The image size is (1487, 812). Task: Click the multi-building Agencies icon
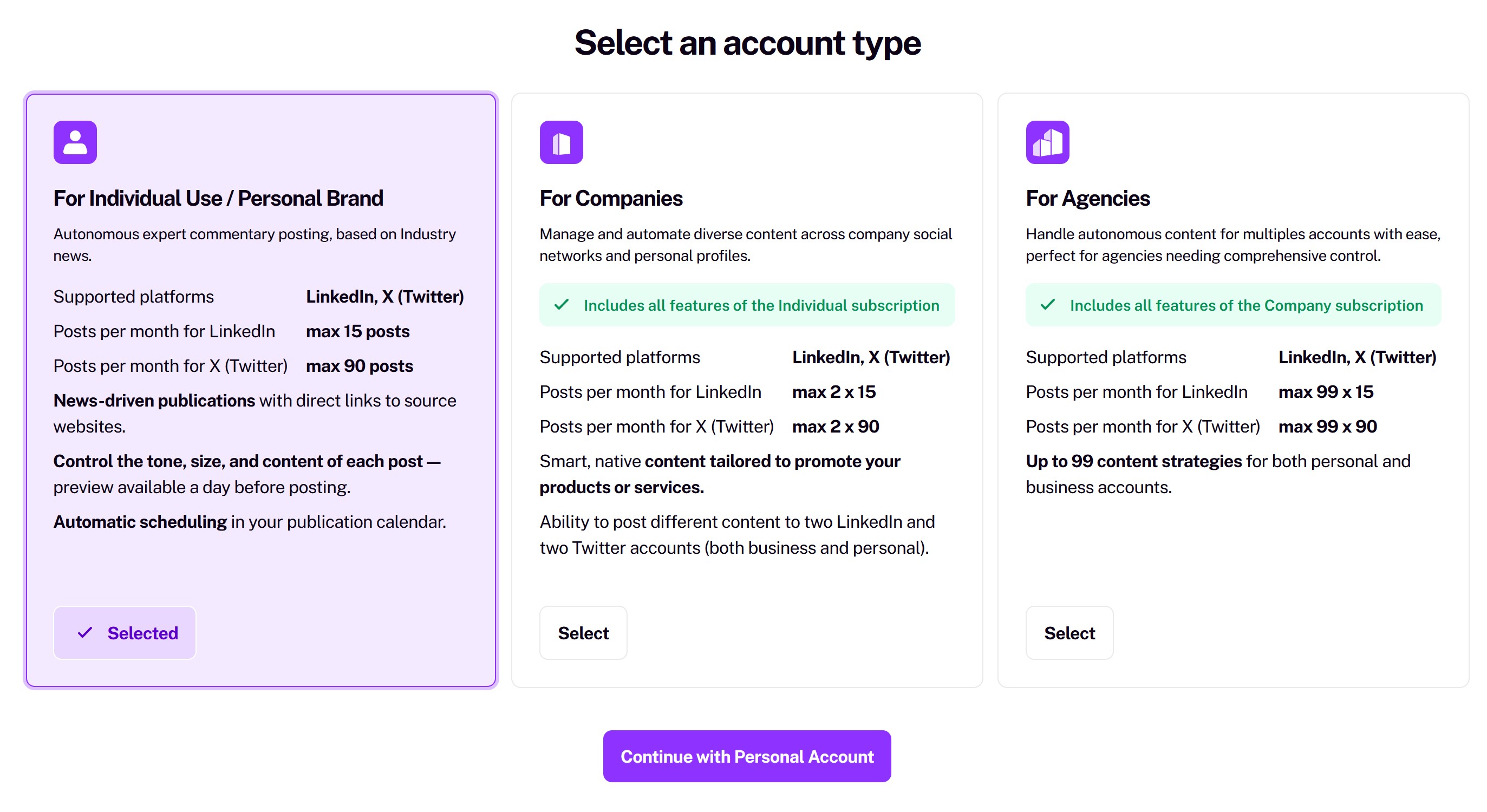(1047, 142)
